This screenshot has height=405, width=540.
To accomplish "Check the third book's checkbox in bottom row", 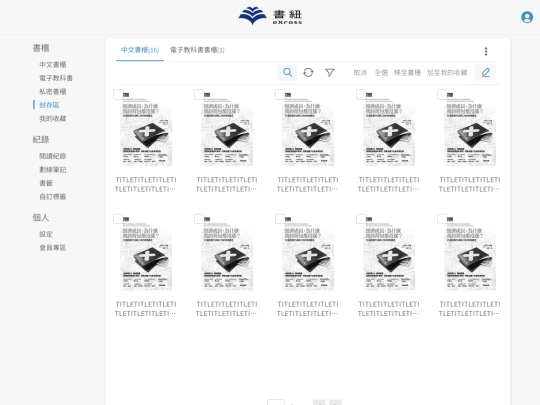I will [280, 219].
